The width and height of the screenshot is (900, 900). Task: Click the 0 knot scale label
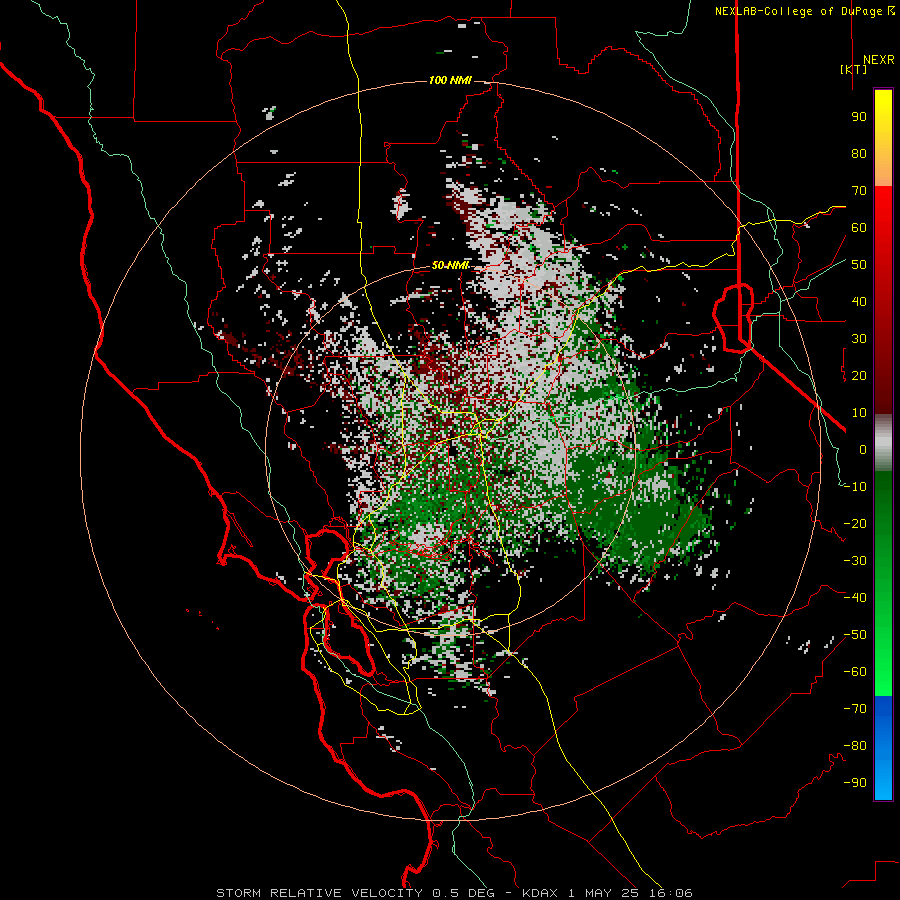click(863, 450)
